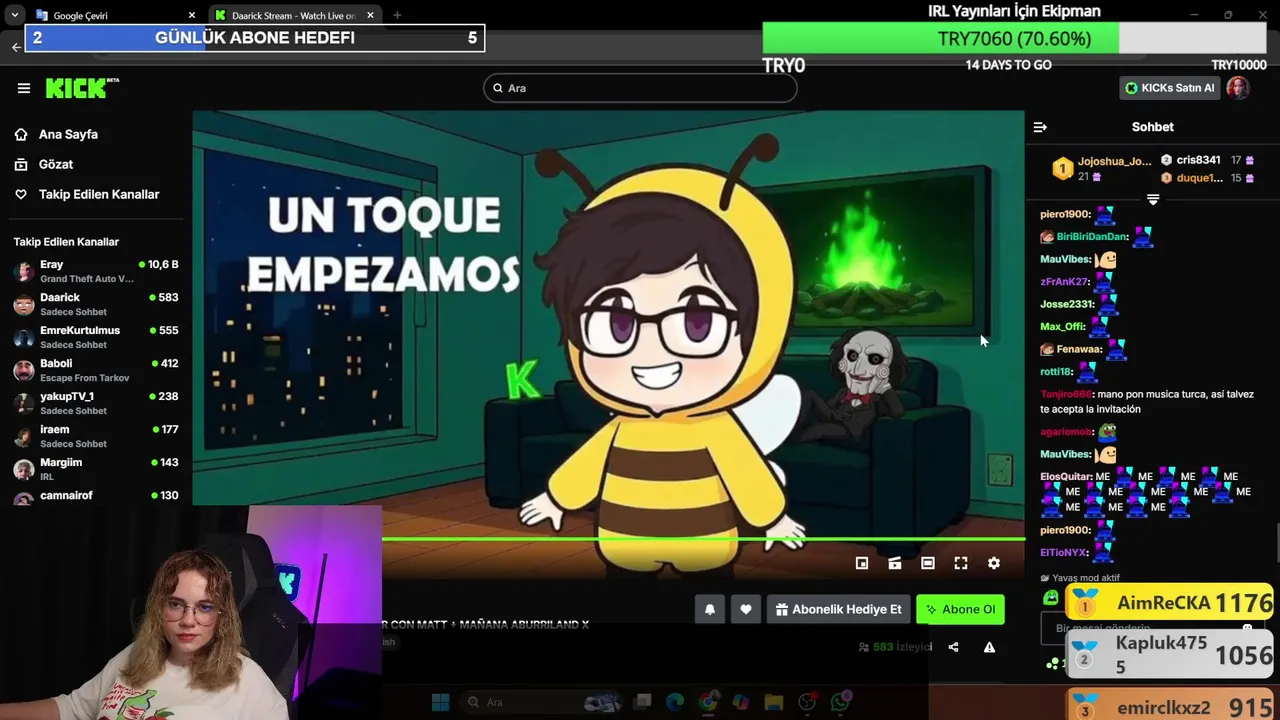Click Abonelik Hediye Et button
The width and height of the screenshot is (1280, 720).
[x=838, y=609]
